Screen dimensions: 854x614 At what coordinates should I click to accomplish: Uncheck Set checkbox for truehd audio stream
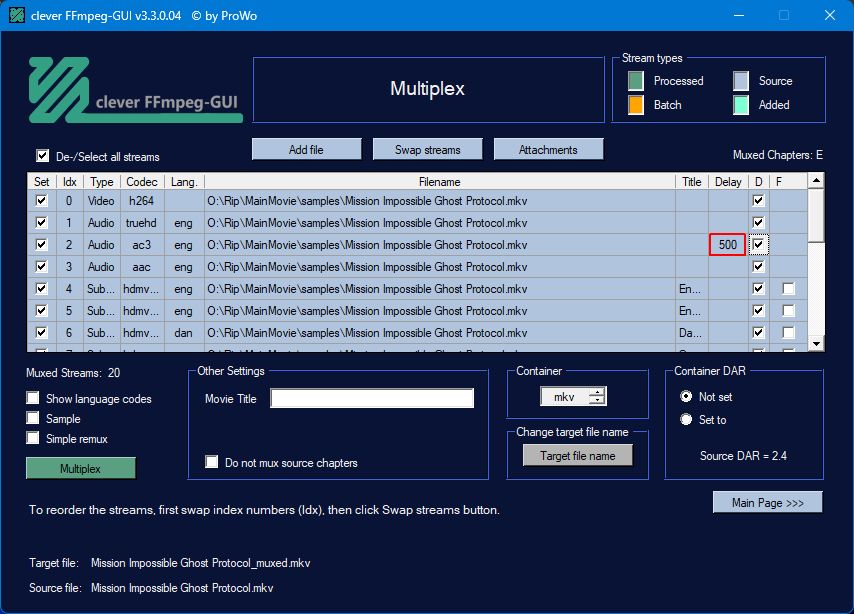tap(41, 222)
